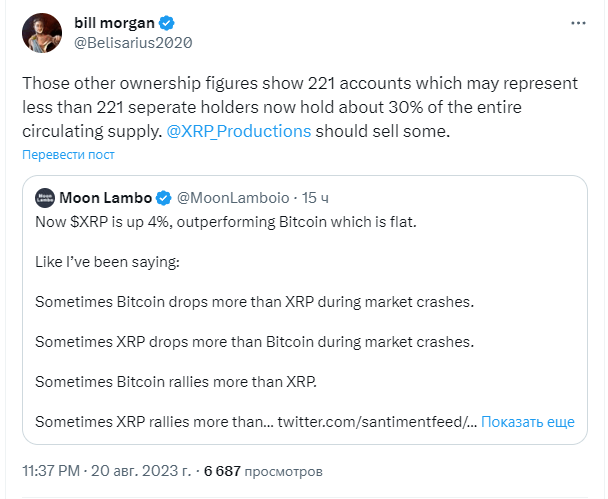The width and height of the screenshot is (608, 499).
Task: Click the 15 ч timestamp
Action: click(315, 198)
